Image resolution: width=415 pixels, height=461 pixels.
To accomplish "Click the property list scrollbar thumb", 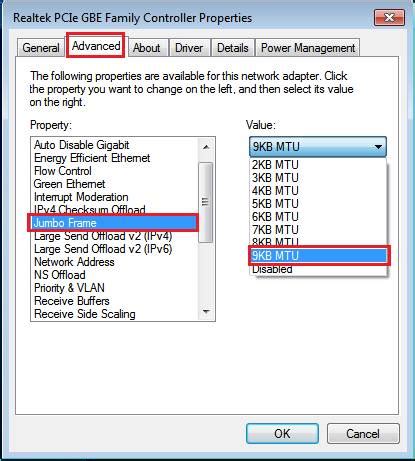I will pos(206,202).
